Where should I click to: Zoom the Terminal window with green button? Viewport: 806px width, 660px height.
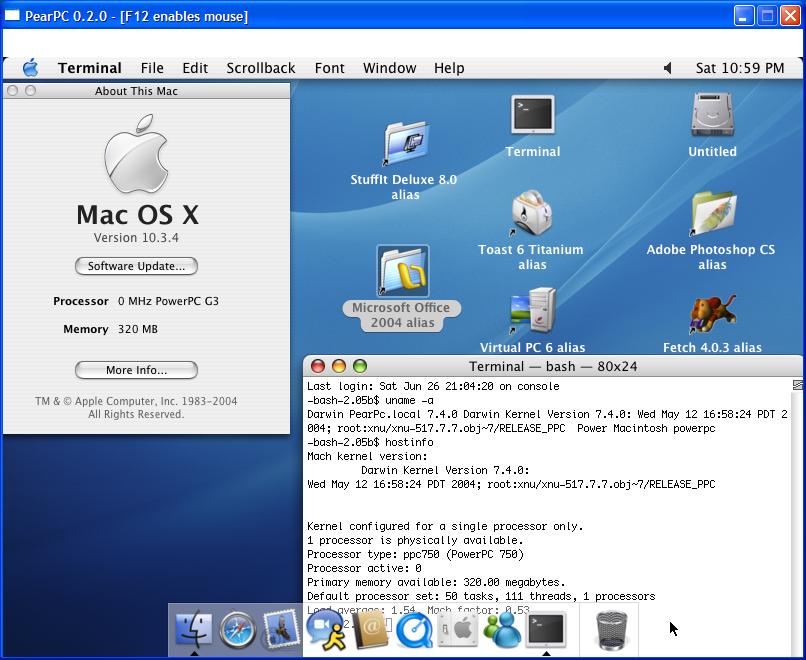click(x=360, y=366)
